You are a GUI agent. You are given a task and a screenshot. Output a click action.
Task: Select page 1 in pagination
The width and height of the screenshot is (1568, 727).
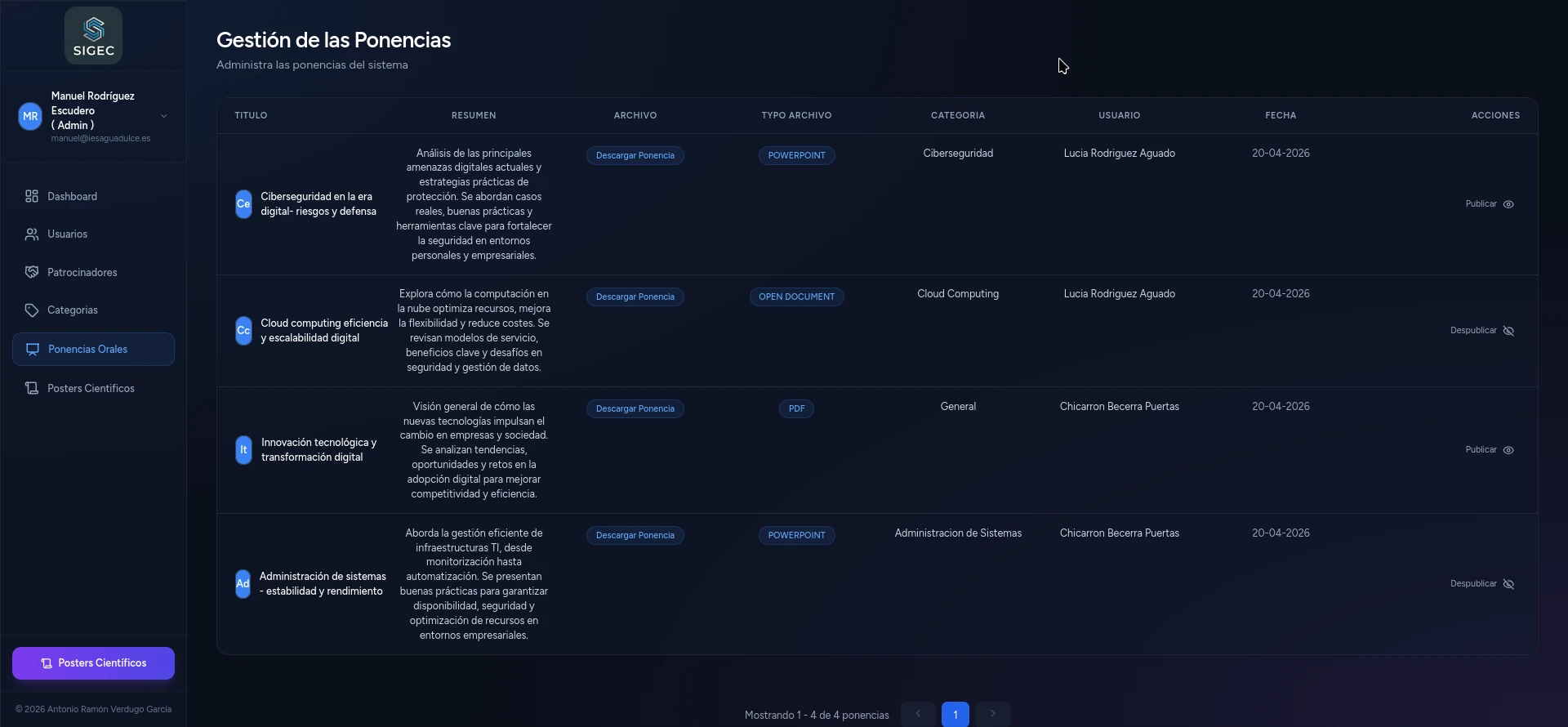click(x=955, y=714)
